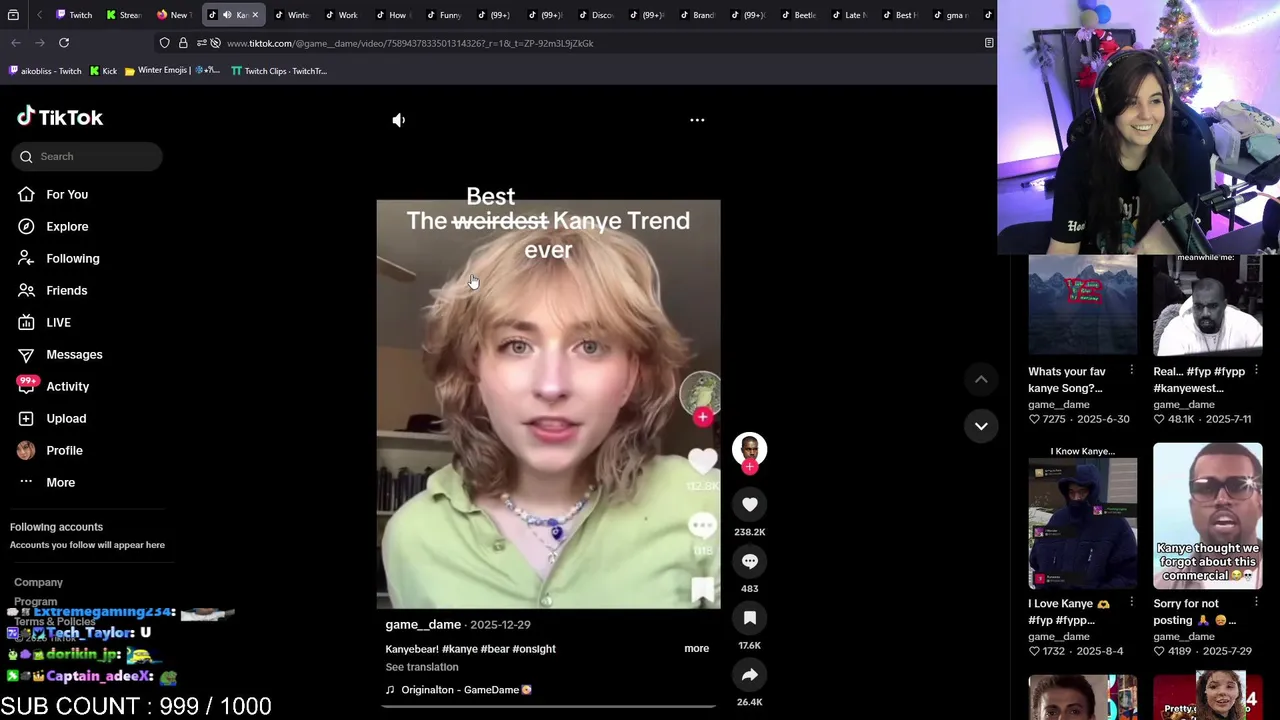This screenshot has height=720, width=1280.
Task: Open 'Real... #fyp' video thumbnail
Action: [1208, 304]
